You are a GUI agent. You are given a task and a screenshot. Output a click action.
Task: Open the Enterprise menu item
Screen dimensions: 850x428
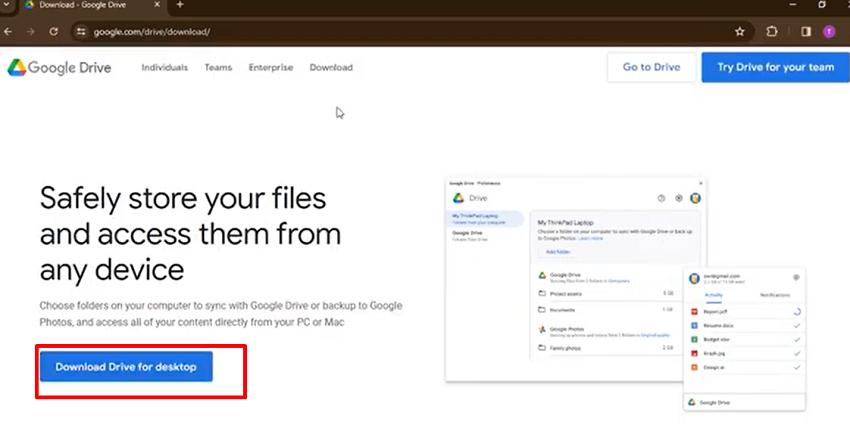271,68
